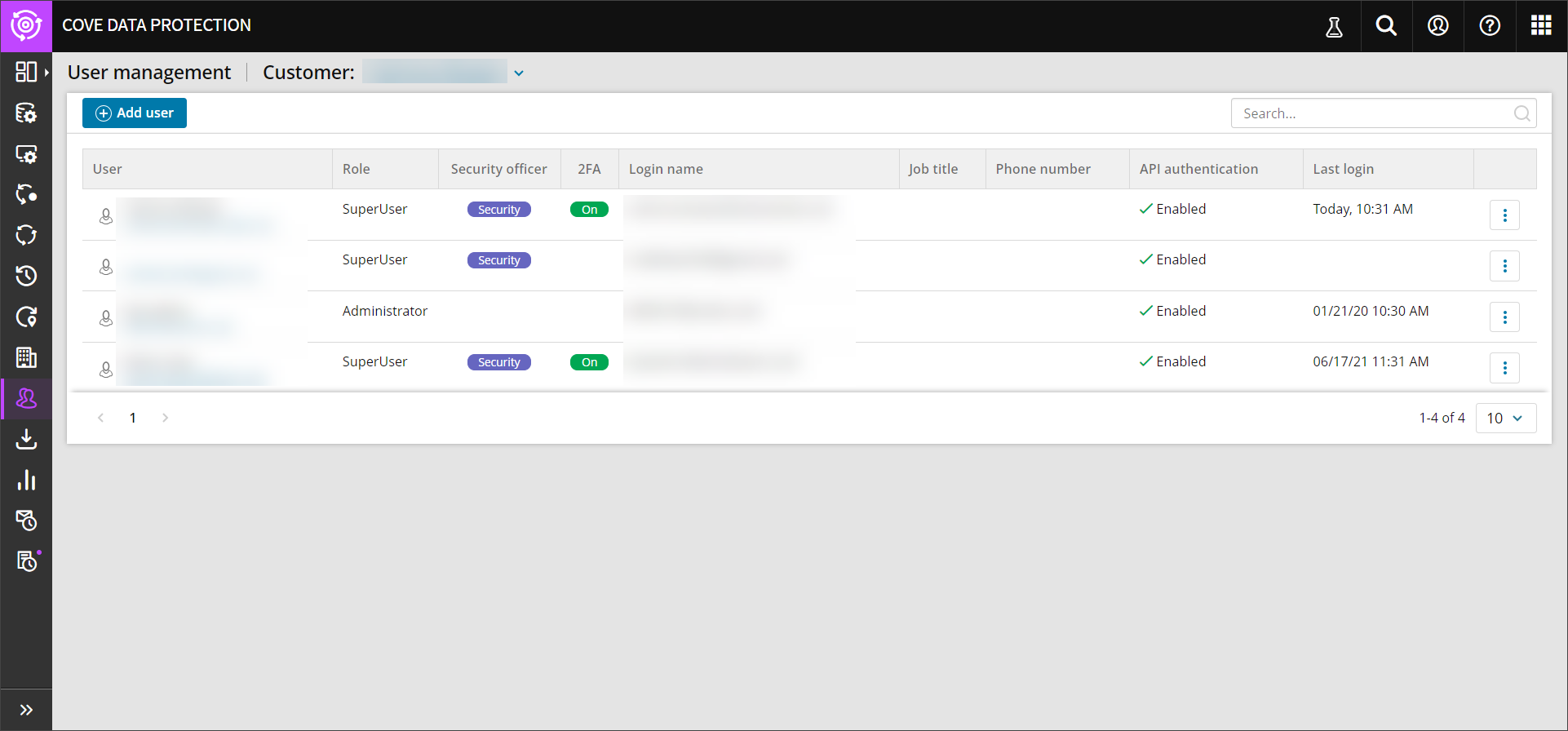
Task: Open actions menu for the Administrator row
Action: (1504, 317)
